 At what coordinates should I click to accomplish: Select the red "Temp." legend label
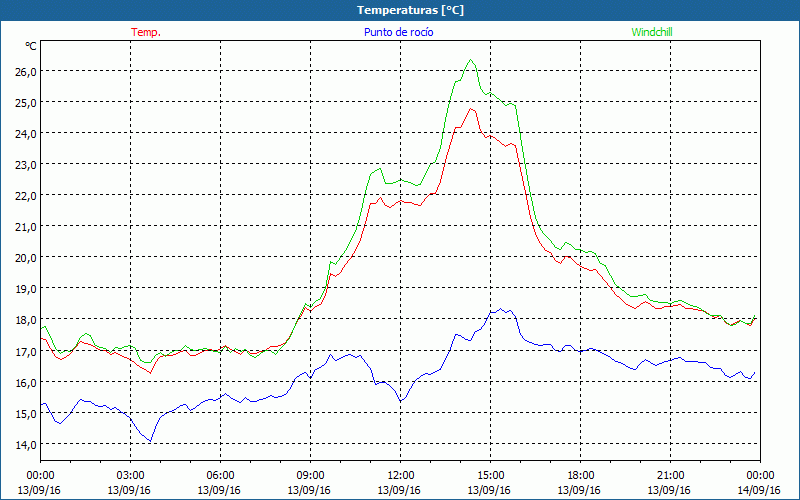coord(146,32)
